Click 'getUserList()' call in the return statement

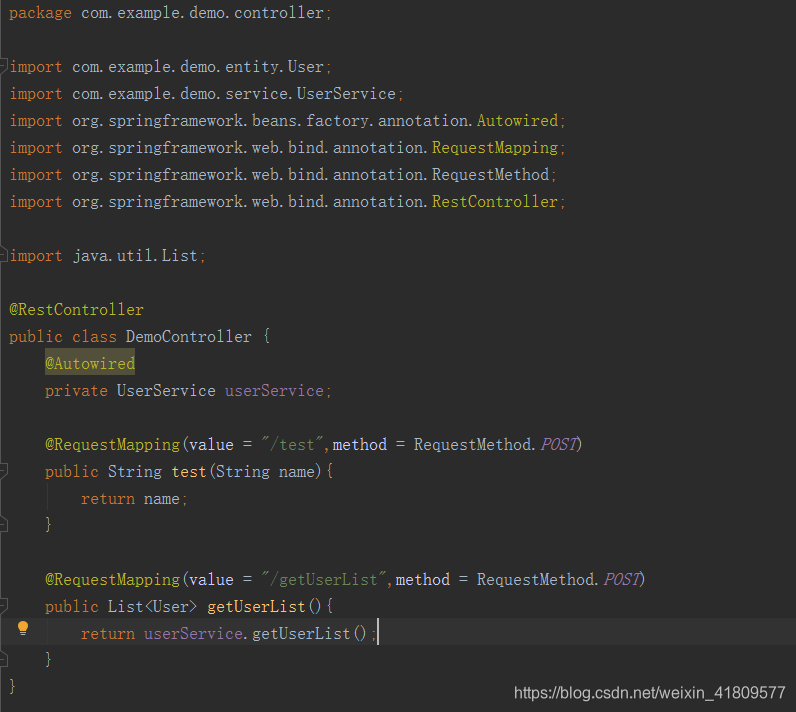click(x=309, y=633)
